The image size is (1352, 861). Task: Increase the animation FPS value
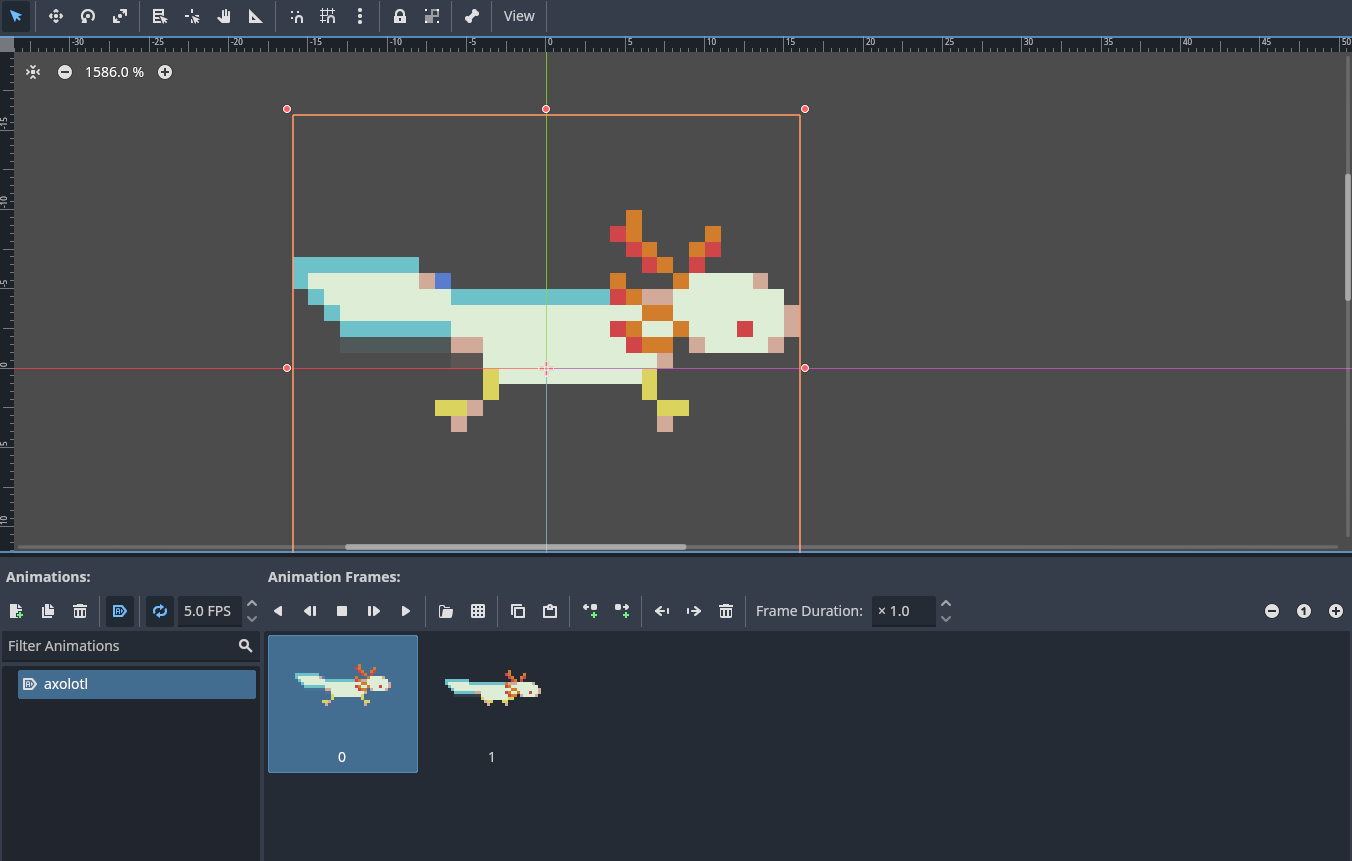(252, 604)
